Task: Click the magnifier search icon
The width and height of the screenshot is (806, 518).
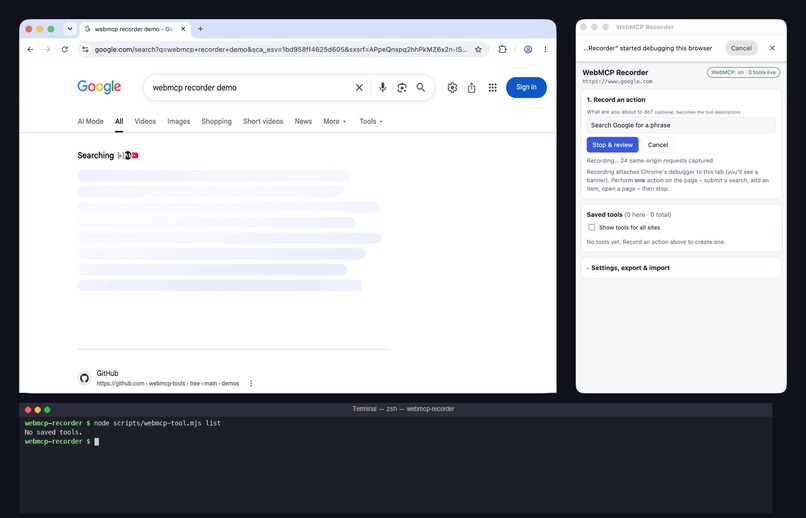Action: tap(421, 87)
